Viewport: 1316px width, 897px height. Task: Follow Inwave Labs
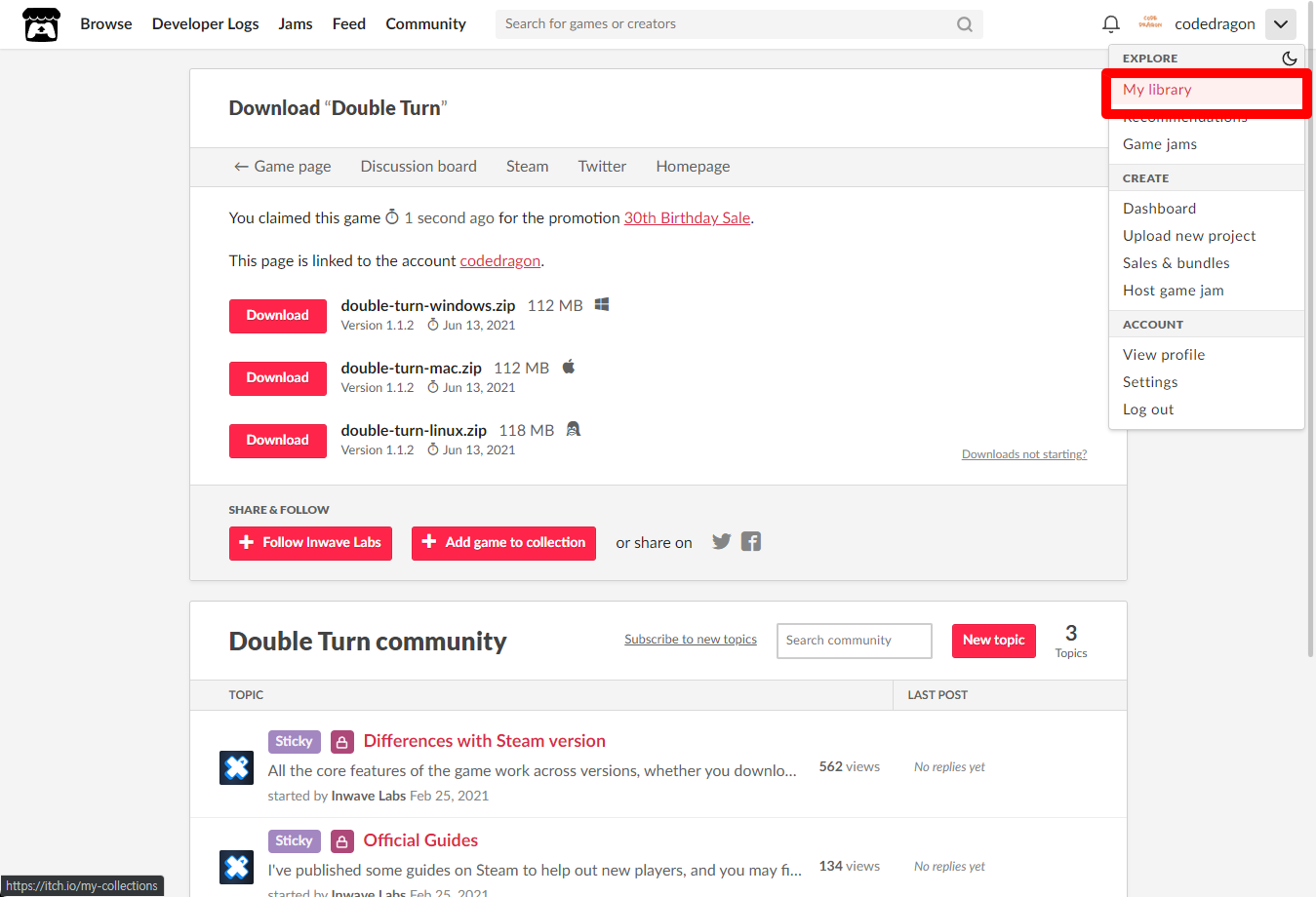coord(310,543)
